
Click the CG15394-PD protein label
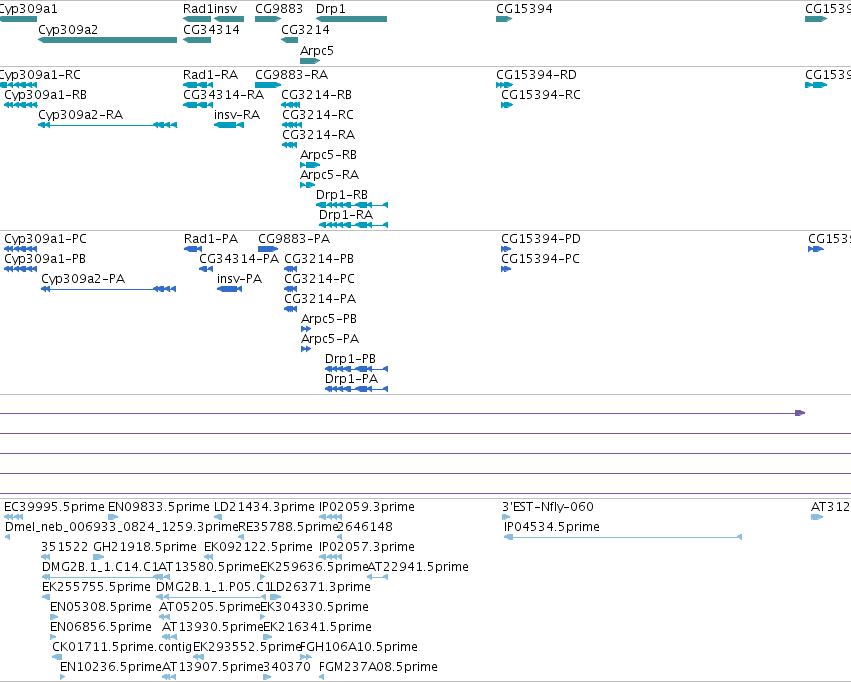coord(541,239)
